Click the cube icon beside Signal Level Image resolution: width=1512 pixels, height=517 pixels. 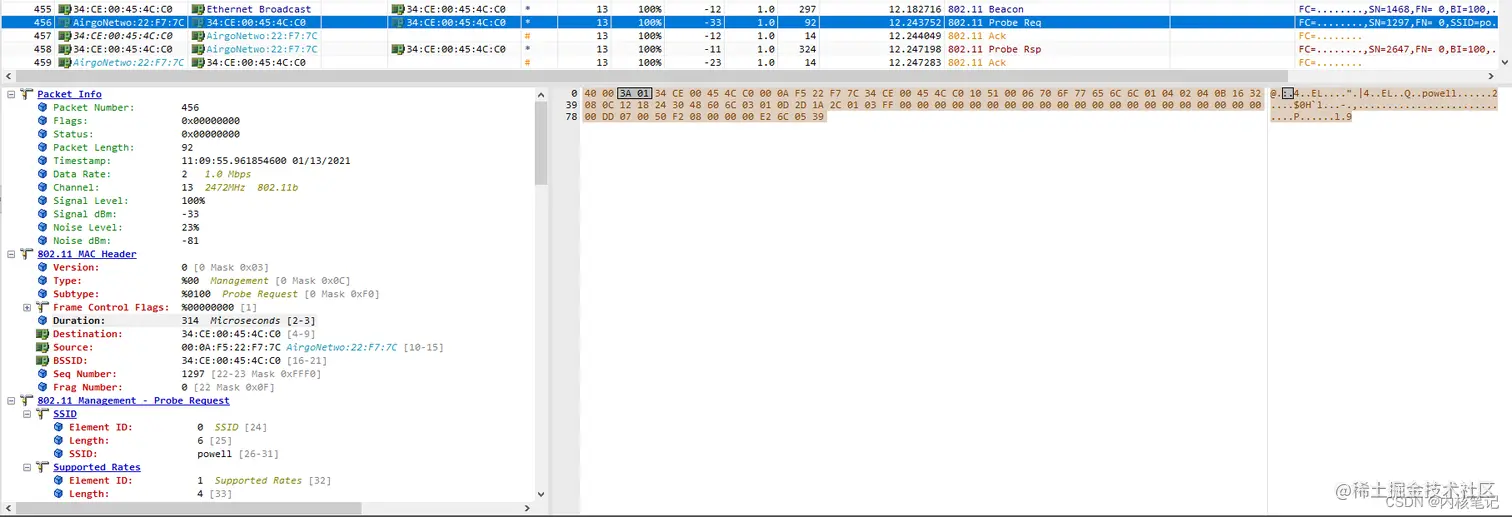[x=43, y=201]
